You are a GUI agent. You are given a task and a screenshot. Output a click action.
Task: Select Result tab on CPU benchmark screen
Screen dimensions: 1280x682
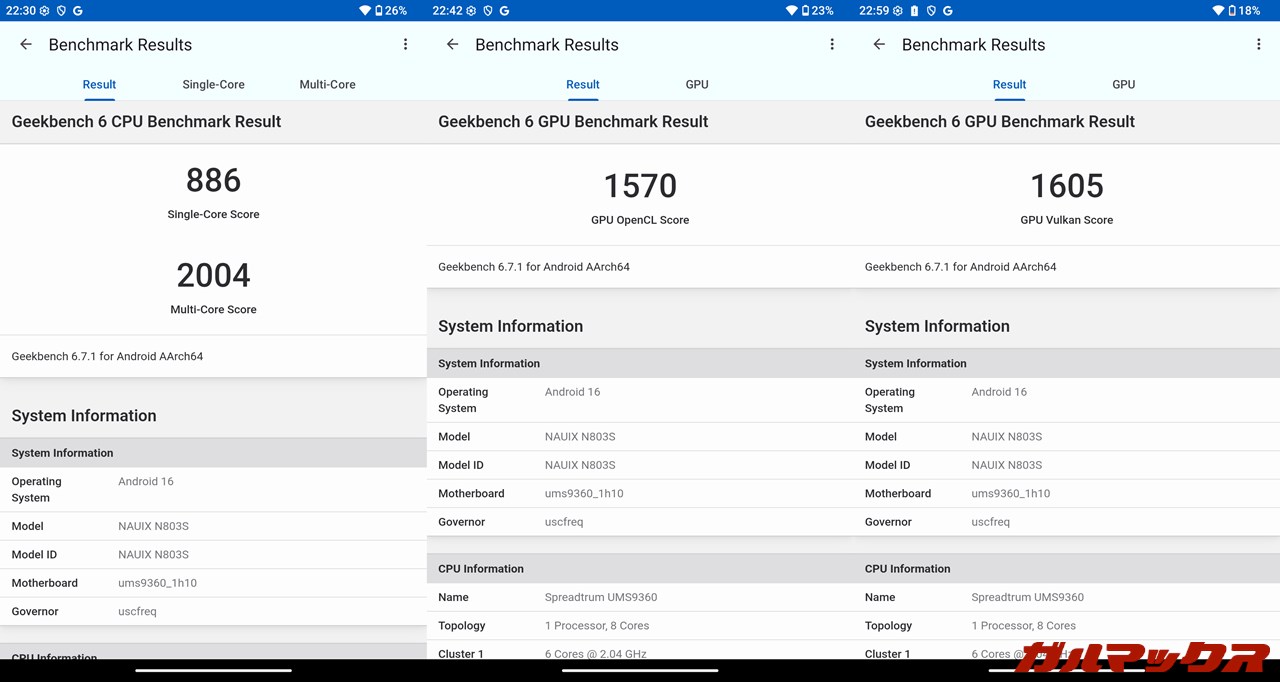point(99,84)
